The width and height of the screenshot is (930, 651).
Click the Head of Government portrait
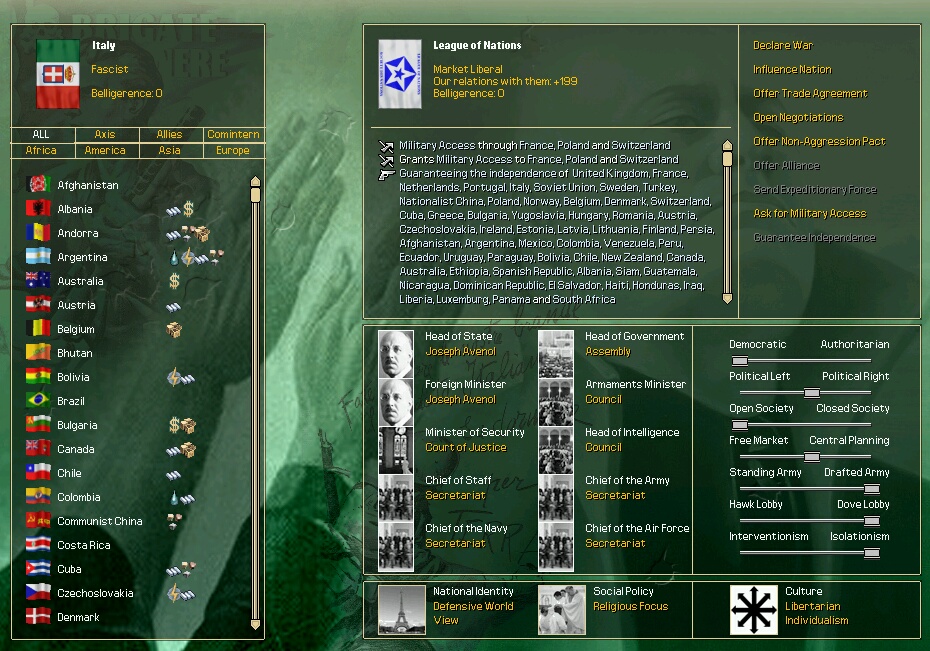(x=556, y=354)
